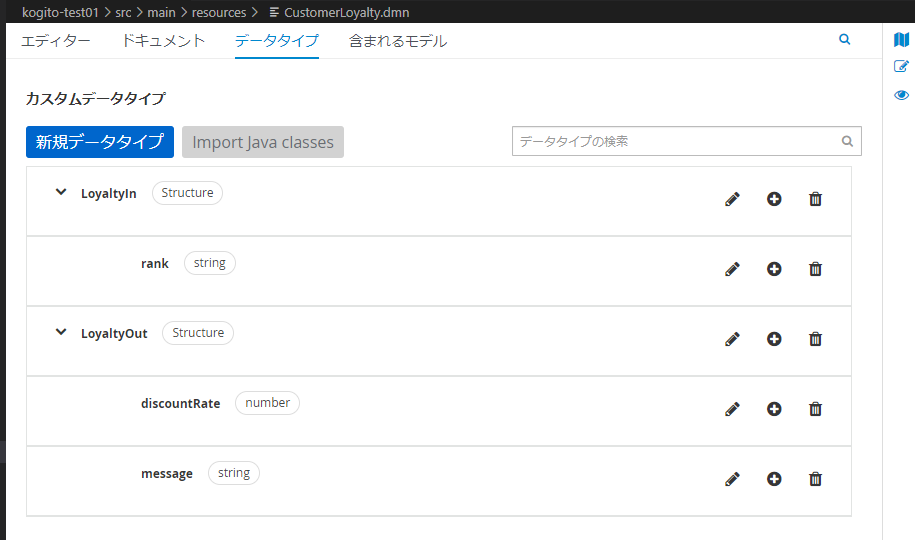Click the file icon next to CustomerLoyalty.dmn
Screen dimensions: 915x540
(274, 12)
